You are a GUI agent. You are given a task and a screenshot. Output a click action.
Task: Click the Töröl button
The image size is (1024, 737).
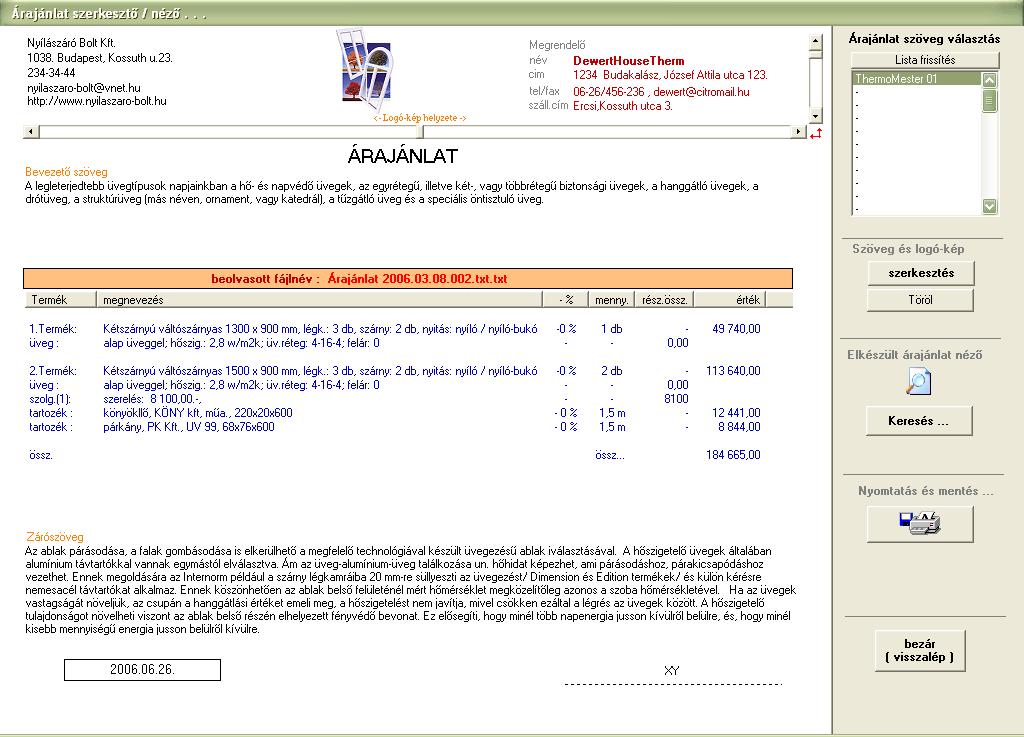pyautogui.click(x=920, y=300)
